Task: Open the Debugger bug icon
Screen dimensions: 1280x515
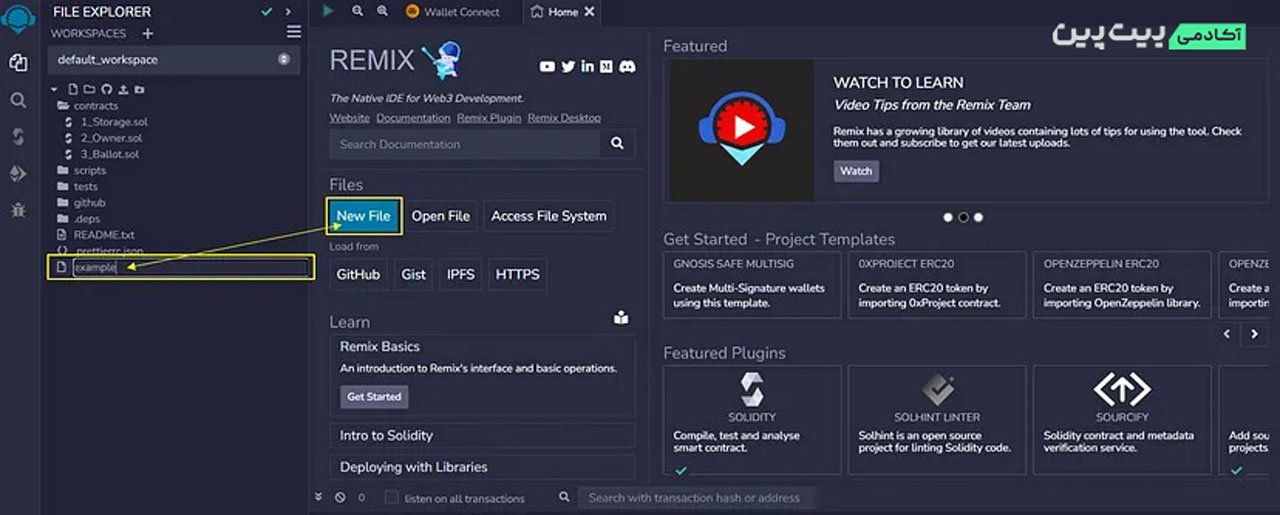Action: click(x=18, y=210)
